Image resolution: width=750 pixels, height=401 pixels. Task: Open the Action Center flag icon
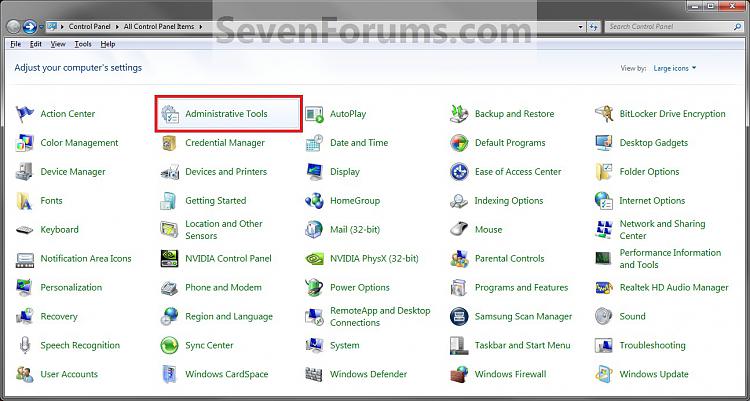pos(25,114)
